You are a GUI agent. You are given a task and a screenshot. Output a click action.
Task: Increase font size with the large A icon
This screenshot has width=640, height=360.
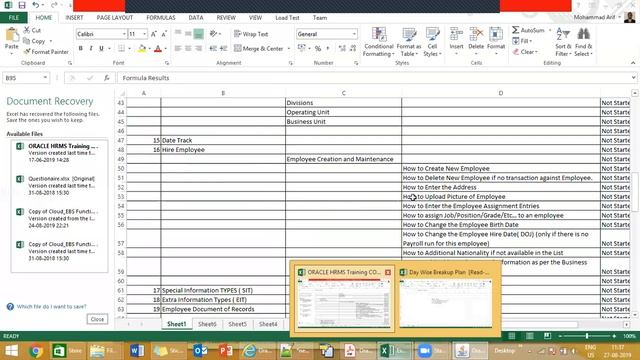click(154, 34)
